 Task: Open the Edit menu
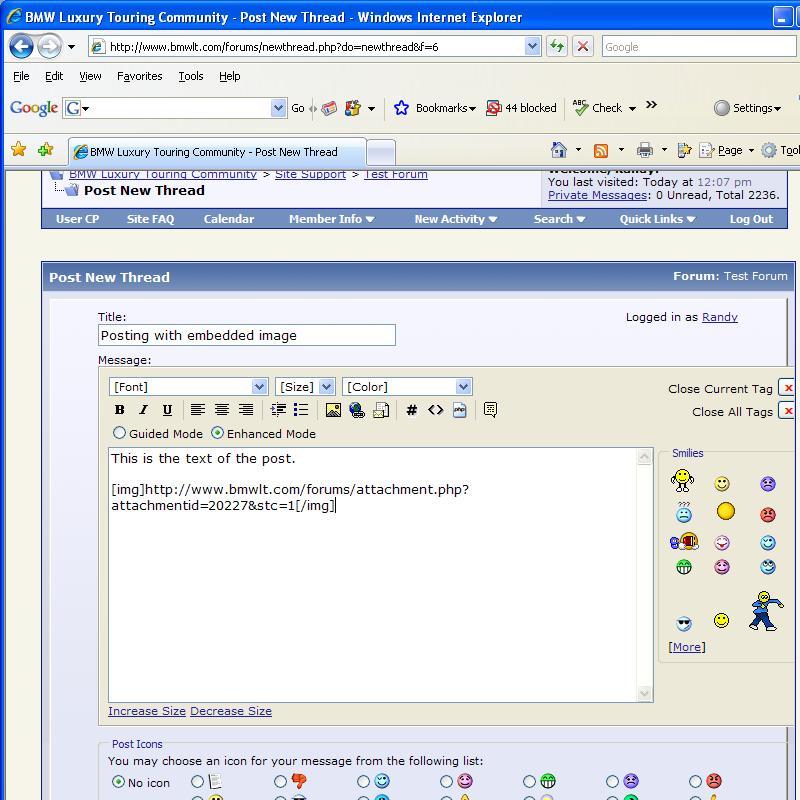[54, 76]
